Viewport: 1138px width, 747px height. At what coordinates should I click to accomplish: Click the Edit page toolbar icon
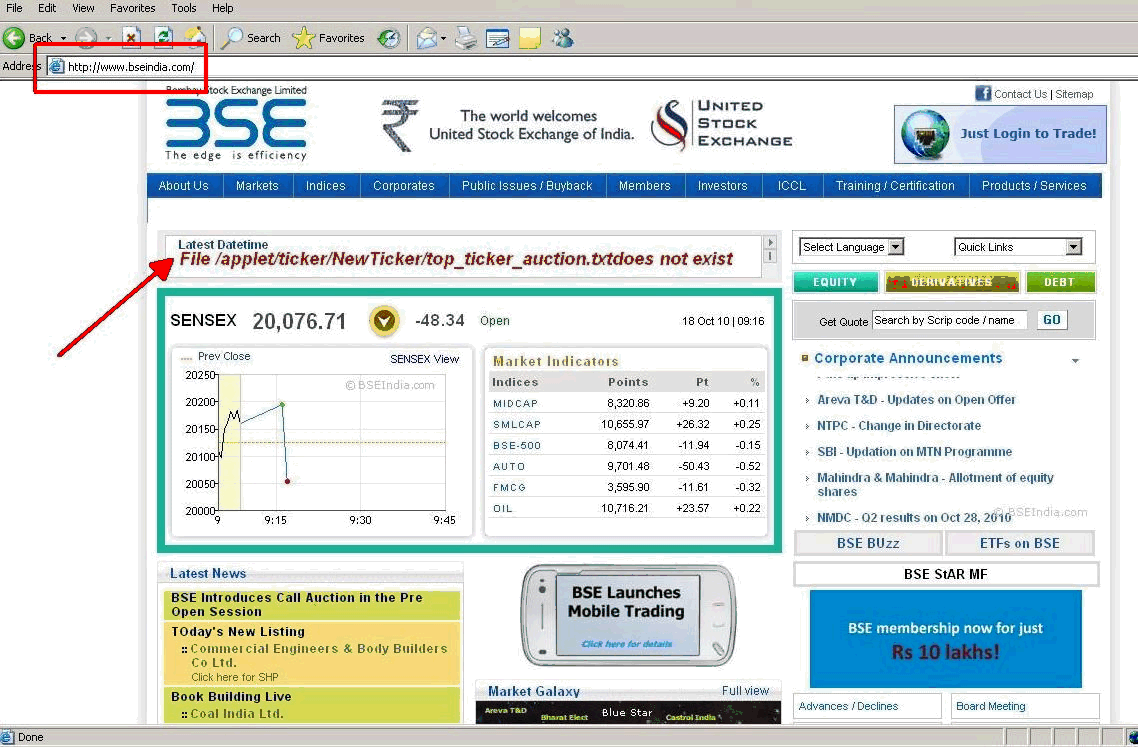[498, 38]
